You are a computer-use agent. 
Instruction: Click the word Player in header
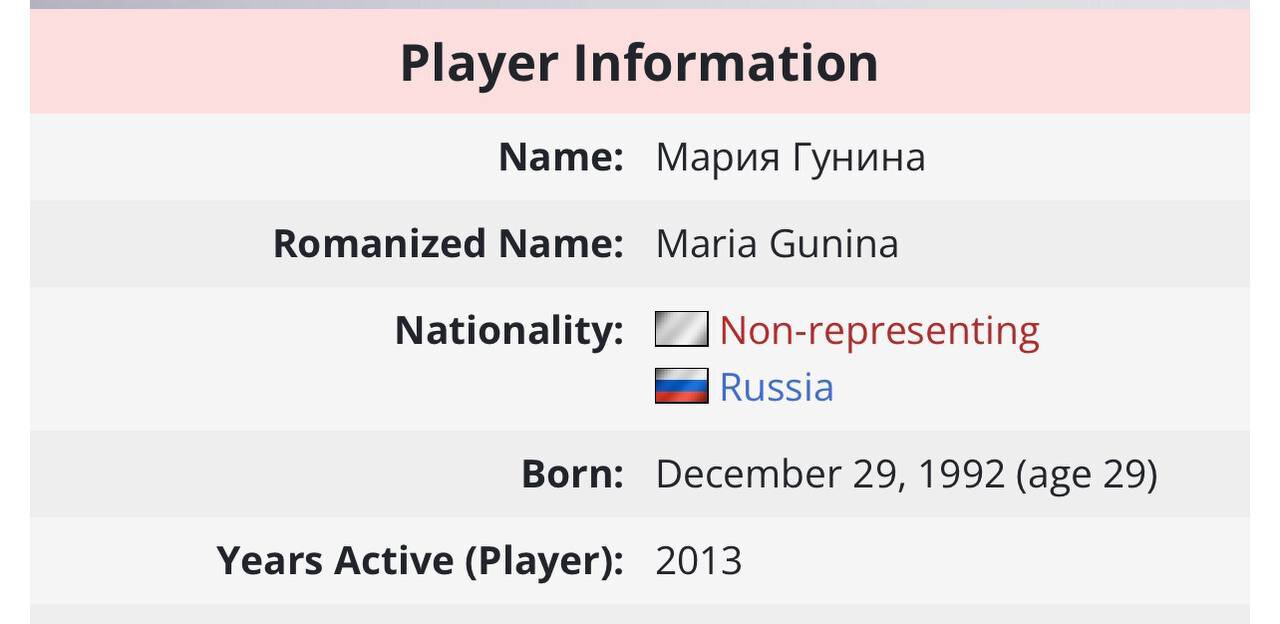478,64
